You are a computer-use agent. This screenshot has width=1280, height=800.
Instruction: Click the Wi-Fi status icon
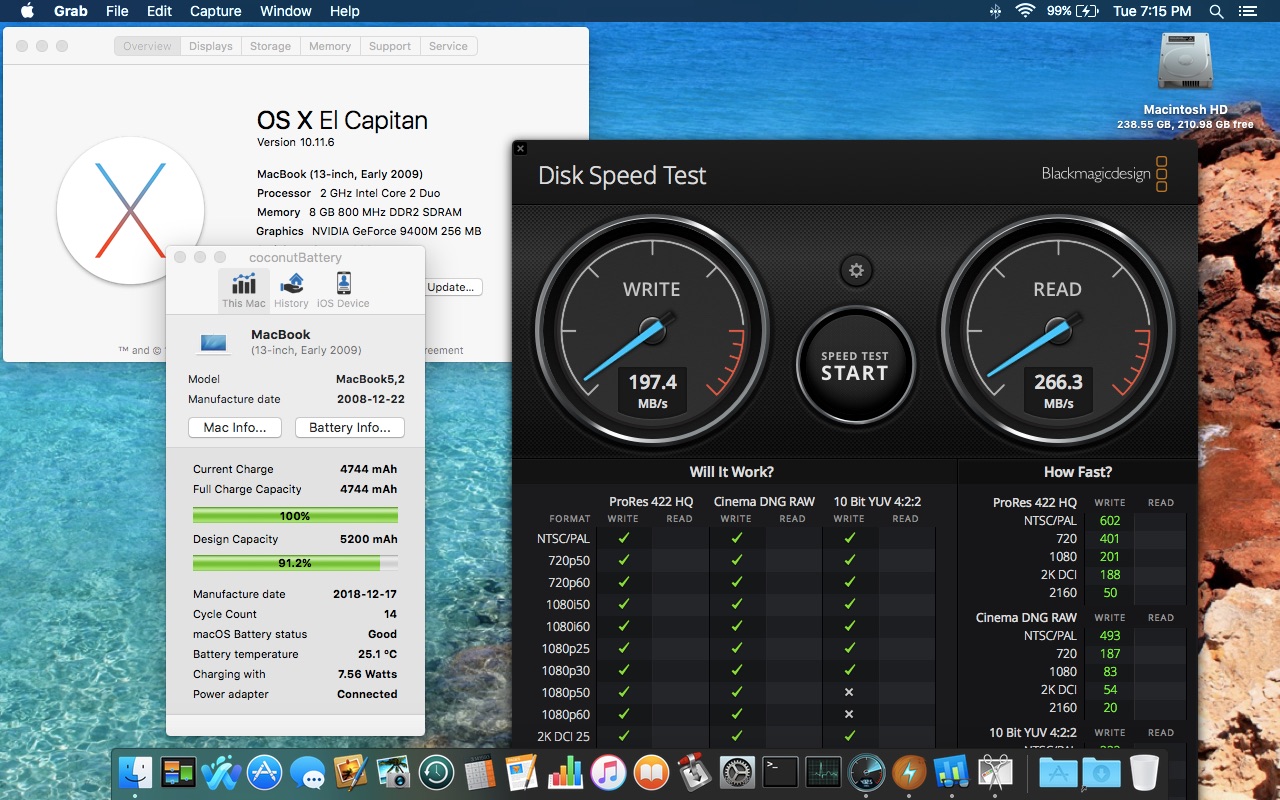click(1024, 11)
